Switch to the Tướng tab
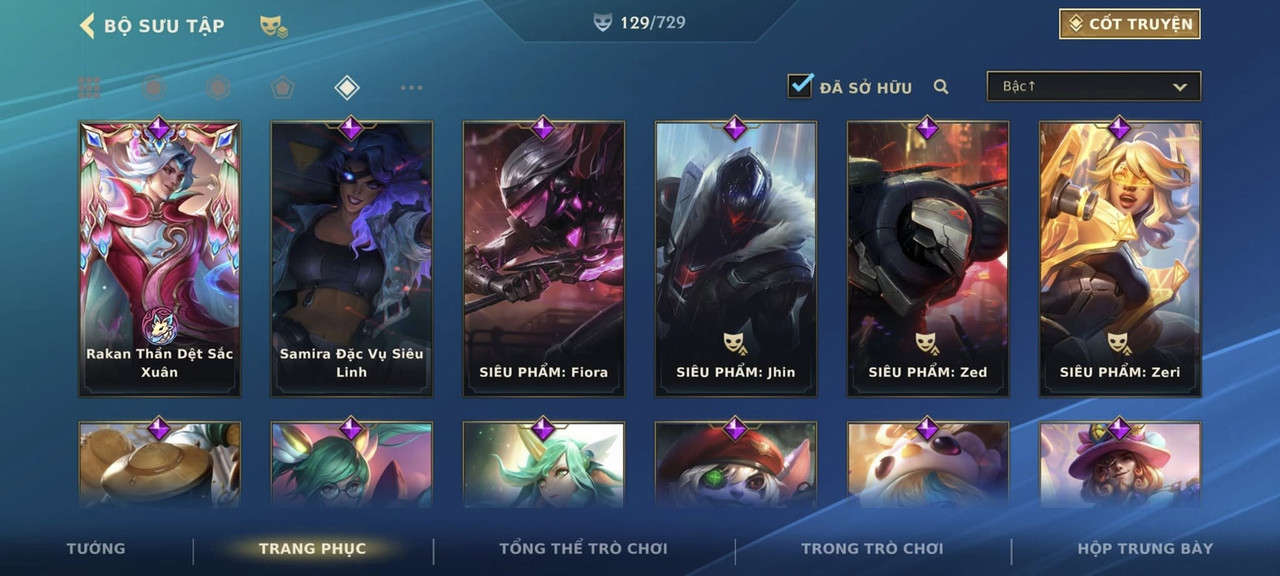The image size is (1280, 576). coord(96,548)
